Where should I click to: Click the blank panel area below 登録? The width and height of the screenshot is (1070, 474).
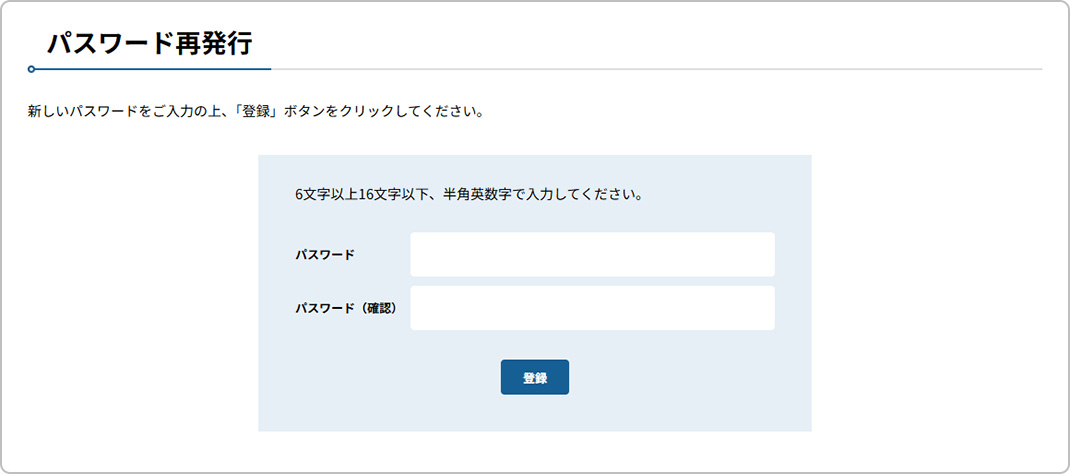[x=535, y=415]
